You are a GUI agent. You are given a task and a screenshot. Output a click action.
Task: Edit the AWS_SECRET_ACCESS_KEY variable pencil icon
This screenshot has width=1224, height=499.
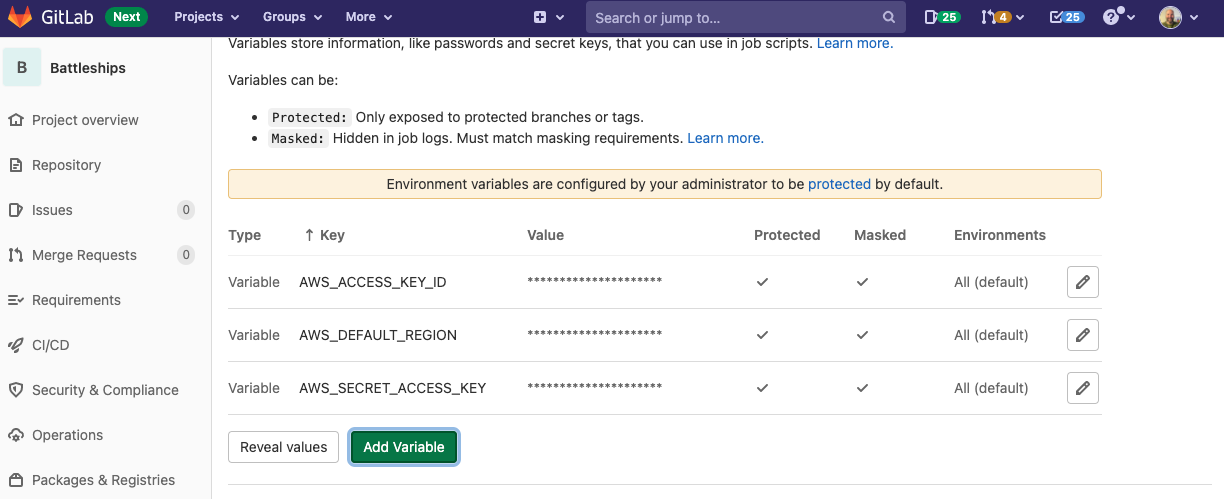coord(1083,388)
